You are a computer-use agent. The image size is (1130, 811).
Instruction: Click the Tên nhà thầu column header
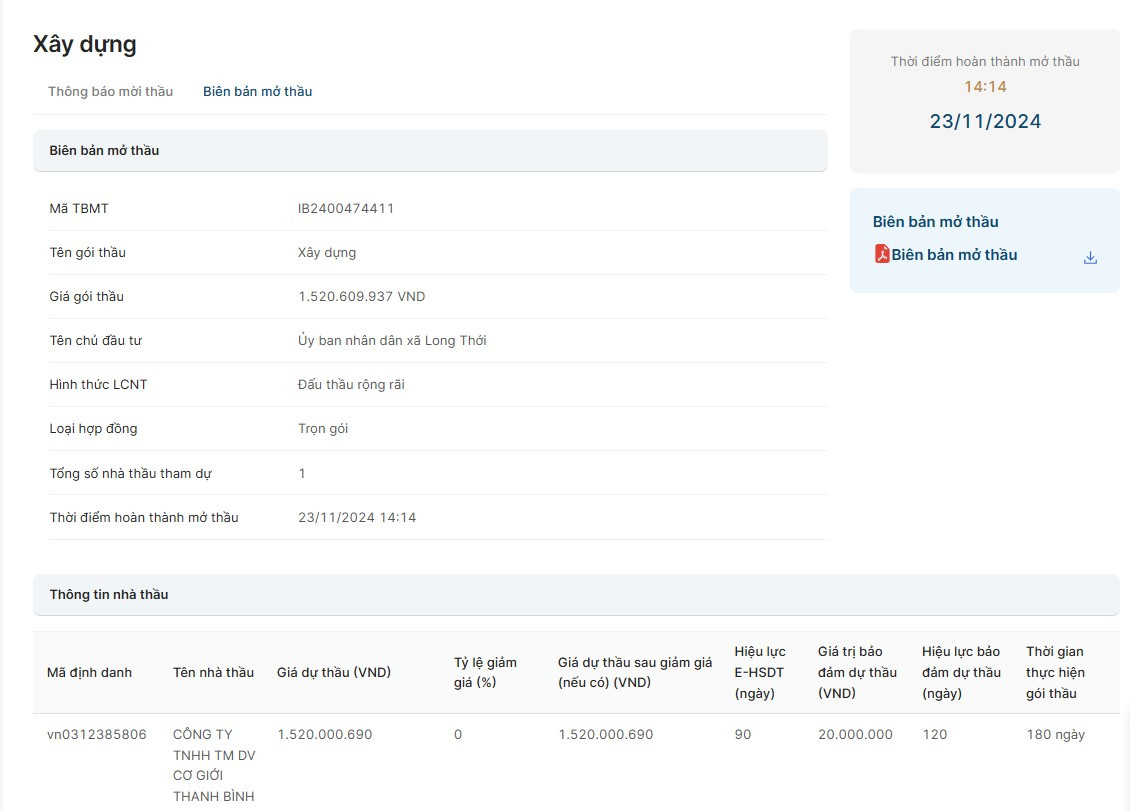pos(213,672)
